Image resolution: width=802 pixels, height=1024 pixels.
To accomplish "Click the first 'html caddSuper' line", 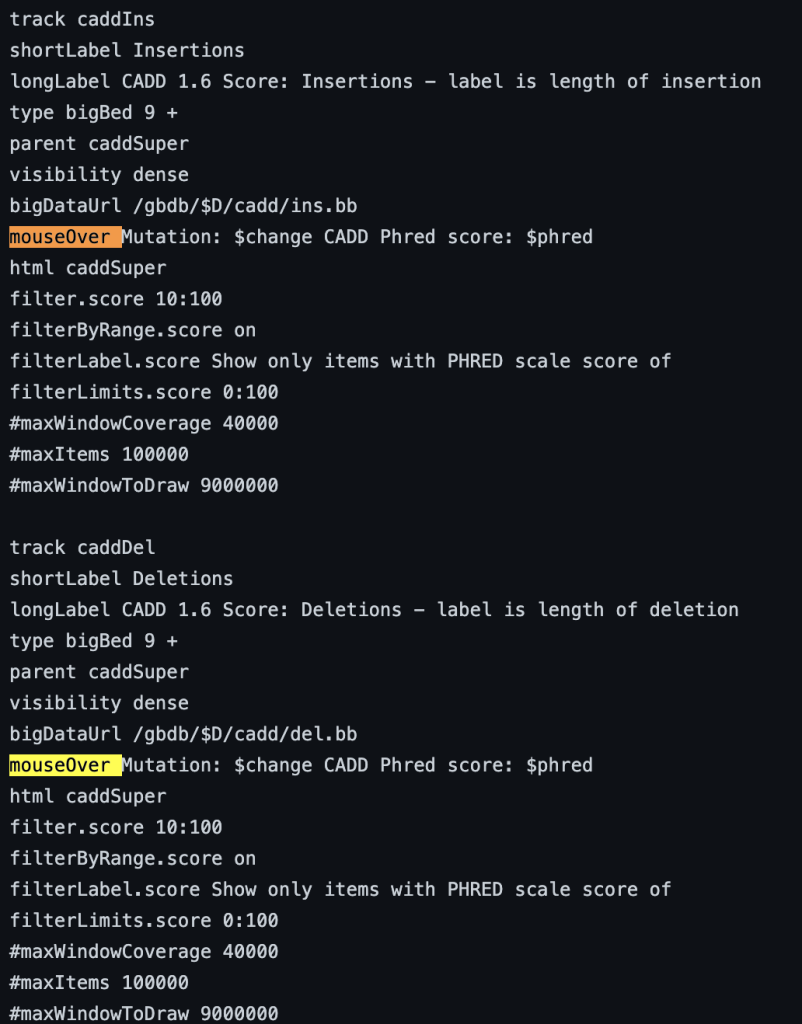I will 88,268.
